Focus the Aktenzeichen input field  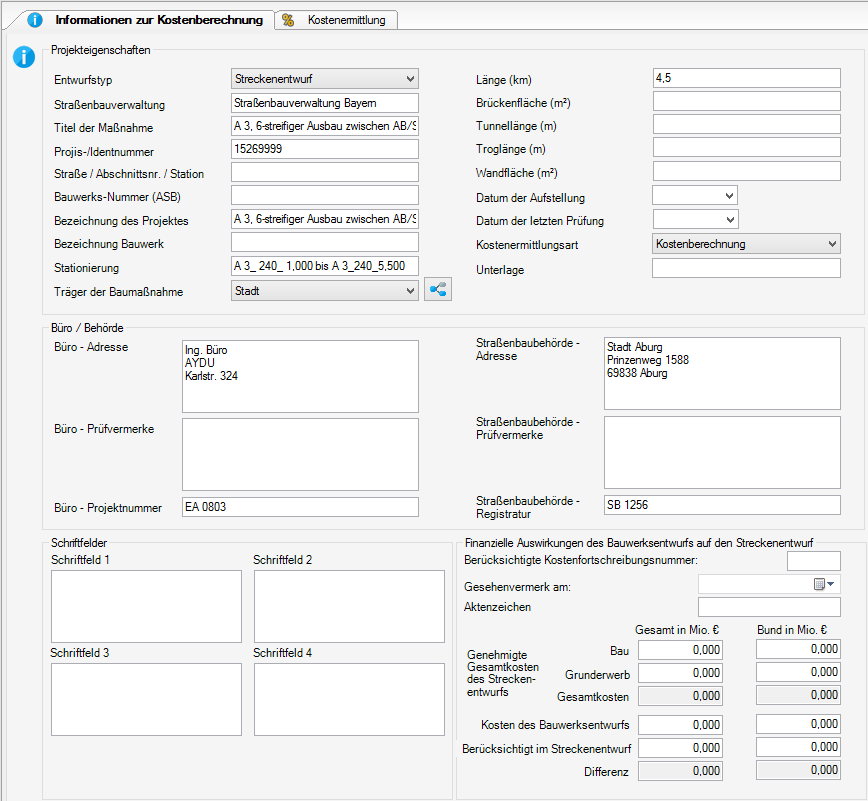[769, 607]
